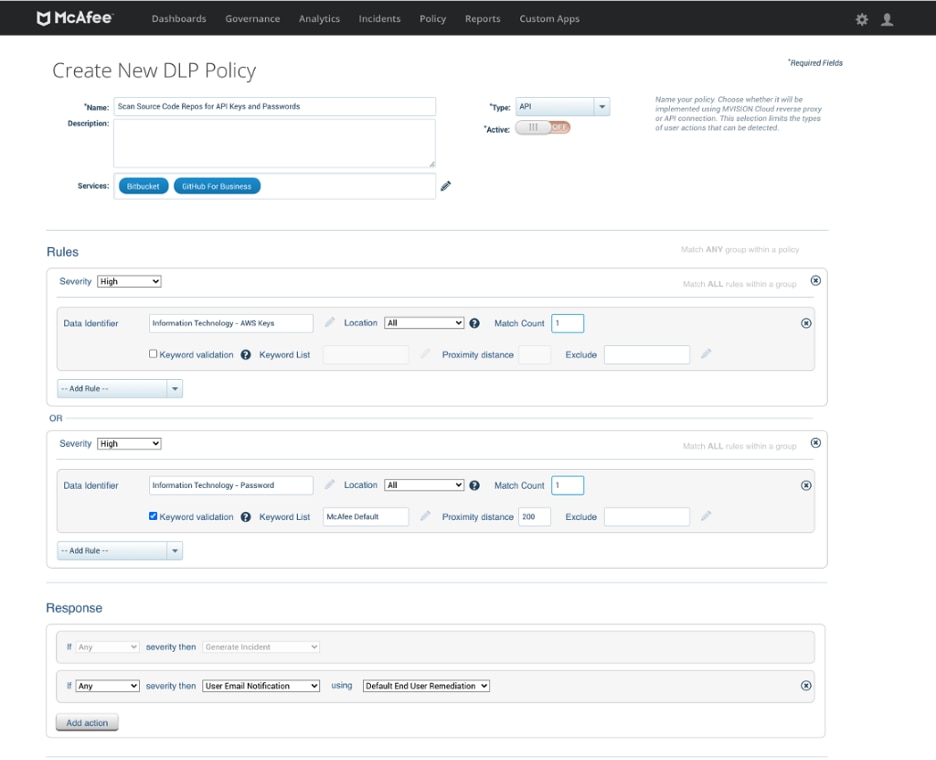Select the Bitbucket service tag
The image size is (936, 760).
[143, 186]
